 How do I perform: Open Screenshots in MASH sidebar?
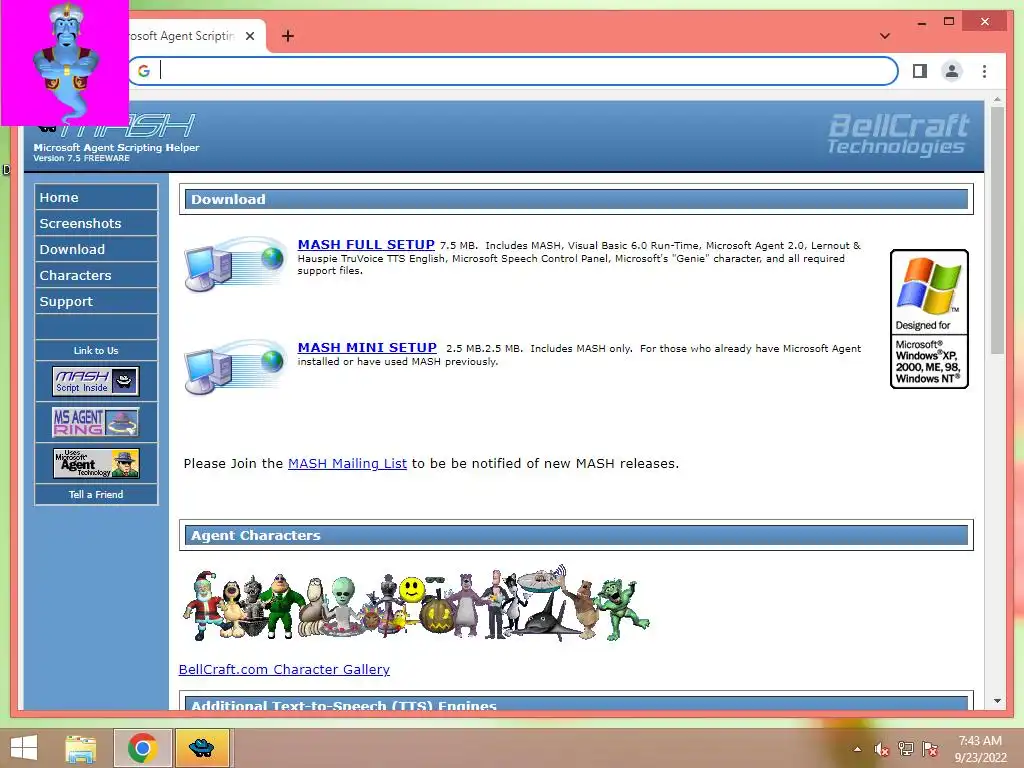pos(96,223)
